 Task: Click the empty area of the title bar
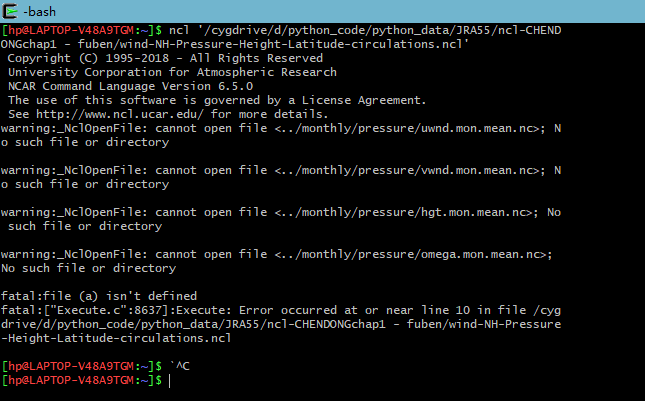coord(350,10)
